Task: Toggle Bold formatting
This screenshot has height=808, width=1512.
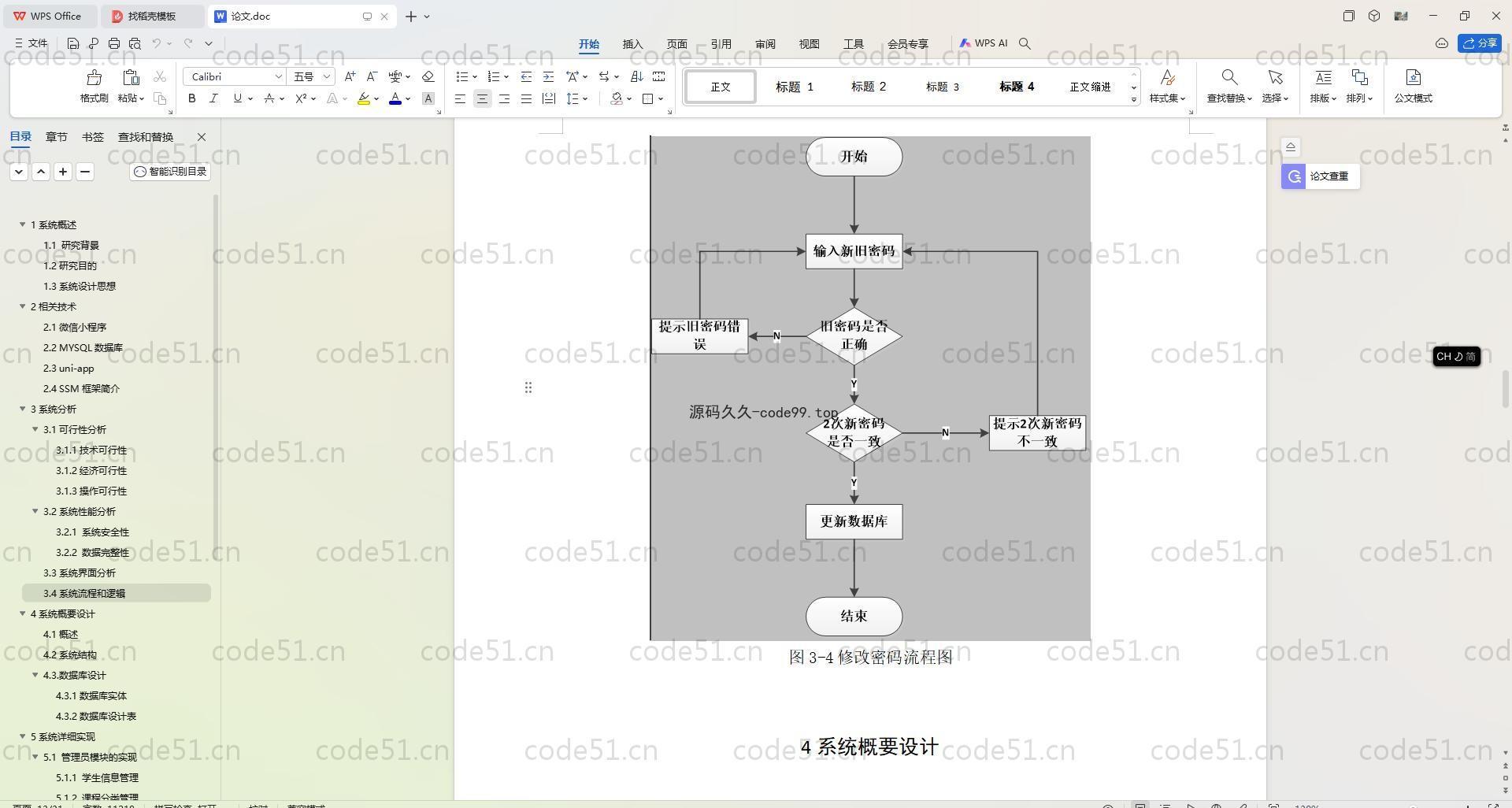Action: (x=191, y=98)
